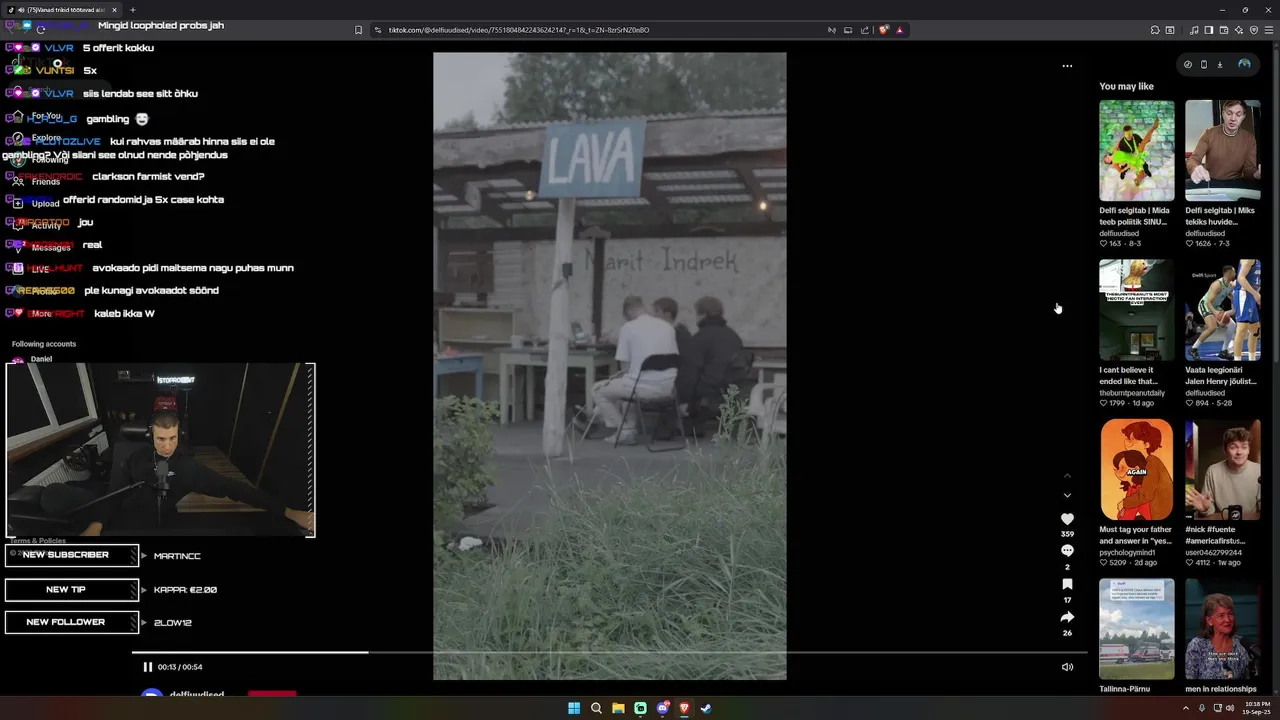Open 'Vaata legionäri Jalen Henry jõulist' video
The width and height of the screenshot is (1280, 720).
tap(1223, 310)
